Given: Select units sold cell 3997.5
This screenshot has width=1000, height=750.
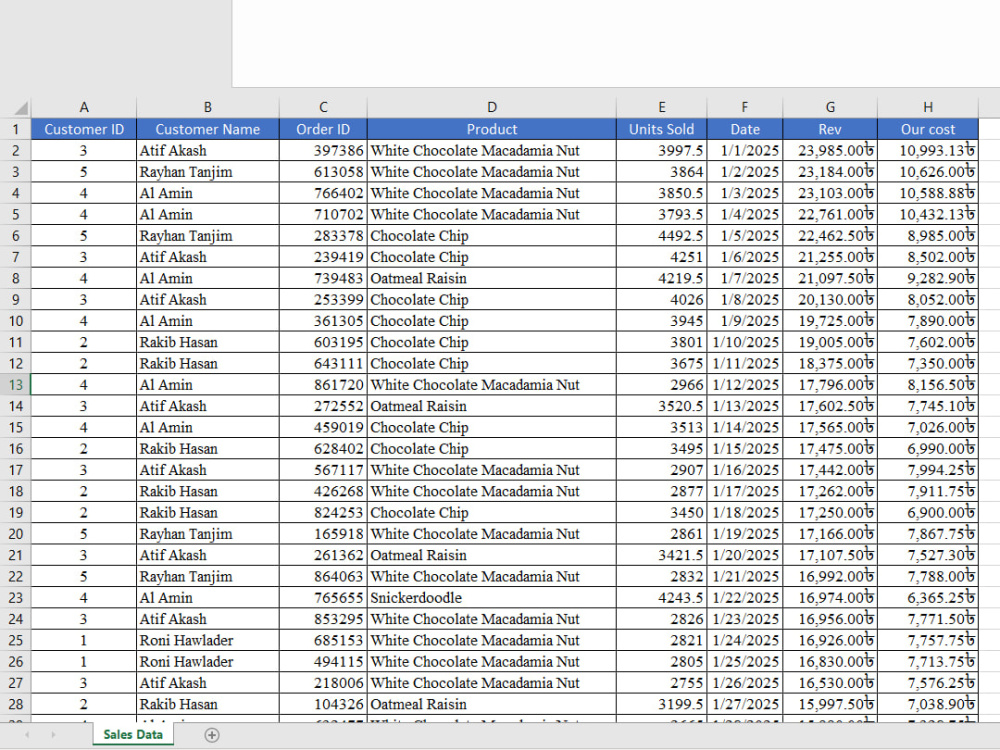Looking at the screenshot, I should click(661, 151).
